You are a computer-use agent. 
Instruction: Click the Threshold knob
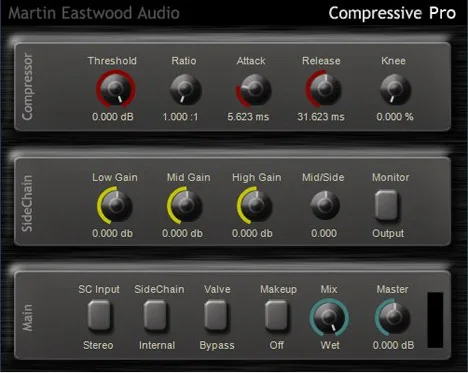click(115, 89)
